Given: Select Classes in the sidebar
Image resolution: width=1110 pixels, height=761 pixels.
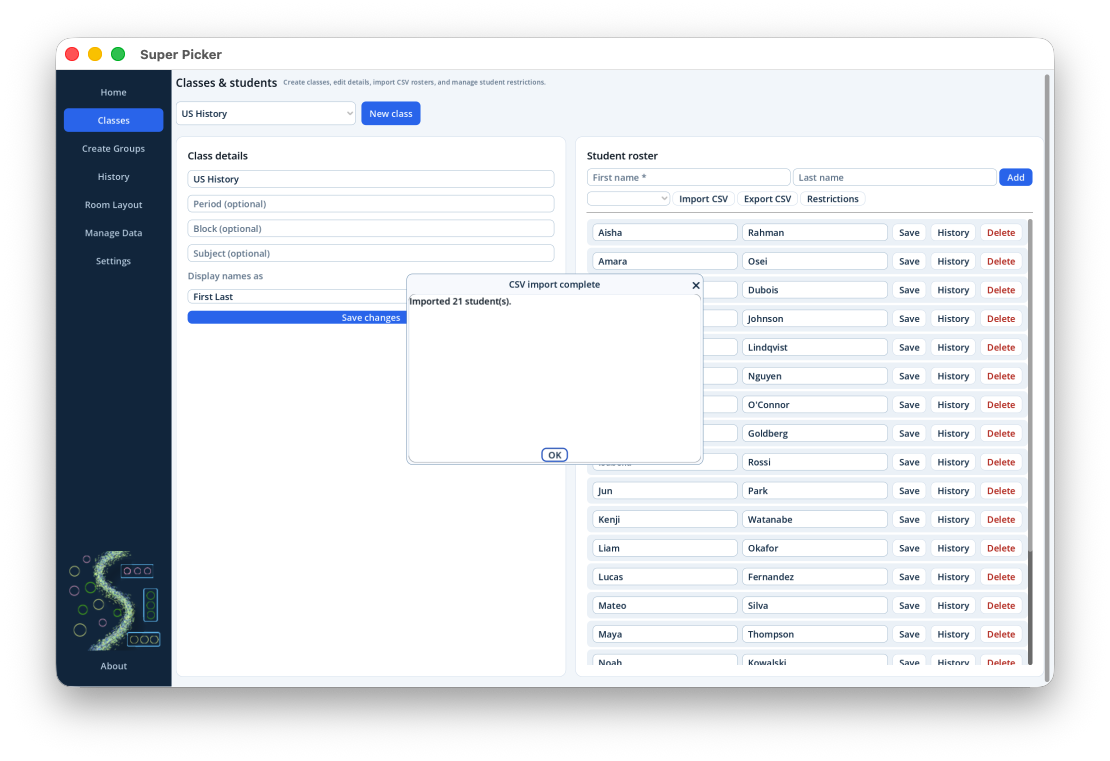Looking at the screenshot, I should [x=113, y=120].
